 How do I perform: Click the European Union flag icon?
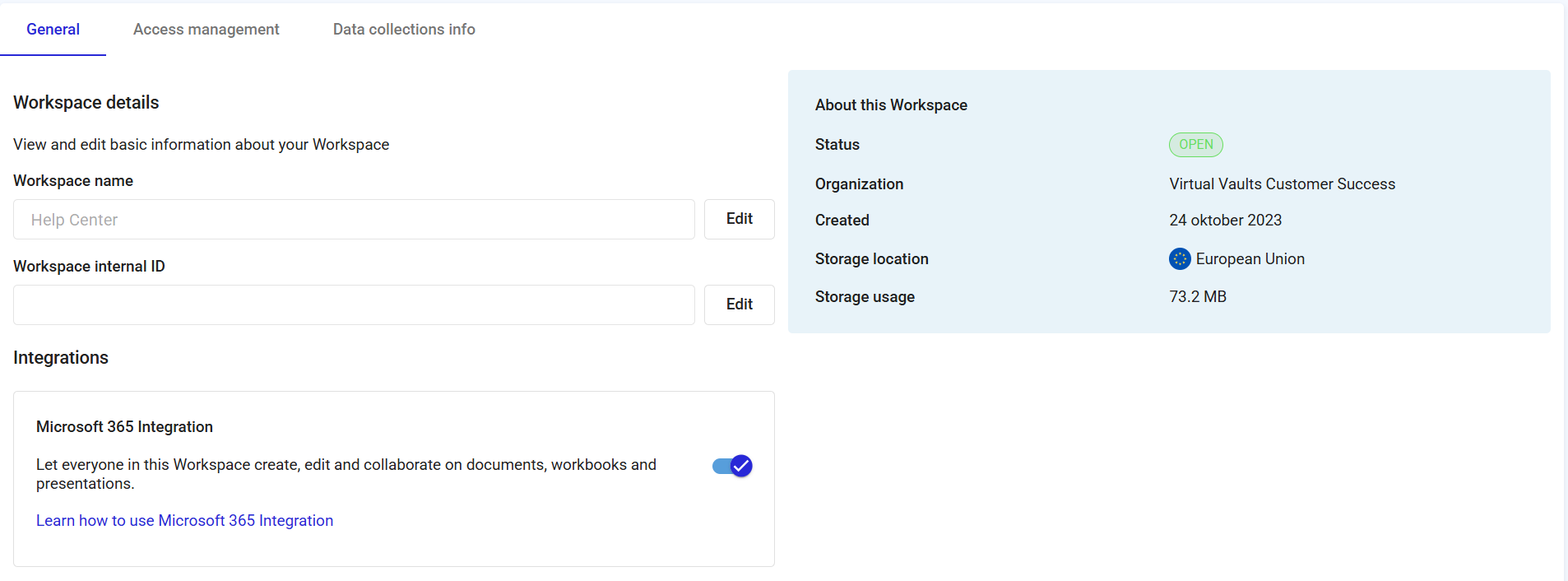coord(1180,259)
